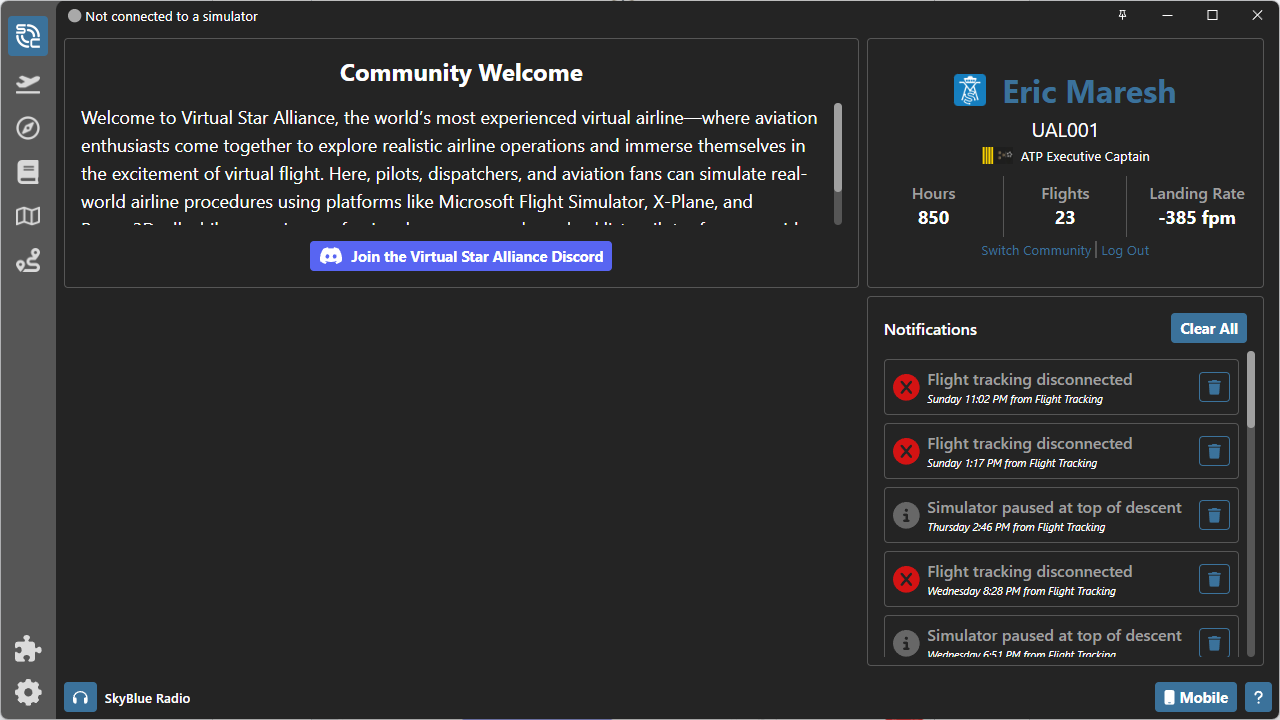Delete the Sunday 11:02 PM disconnected notification

pyautogui.click(x=1214, y=387)
